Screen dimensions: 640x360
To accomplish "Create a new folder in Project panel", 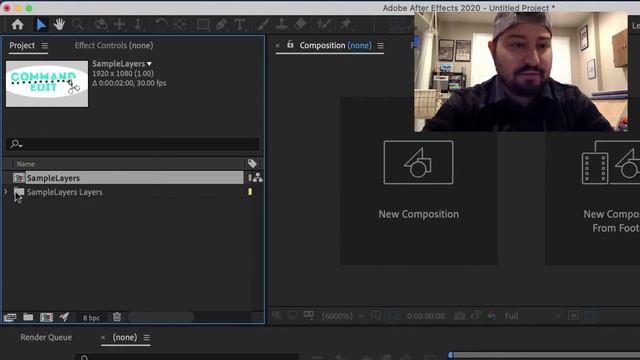I will 28,317.
